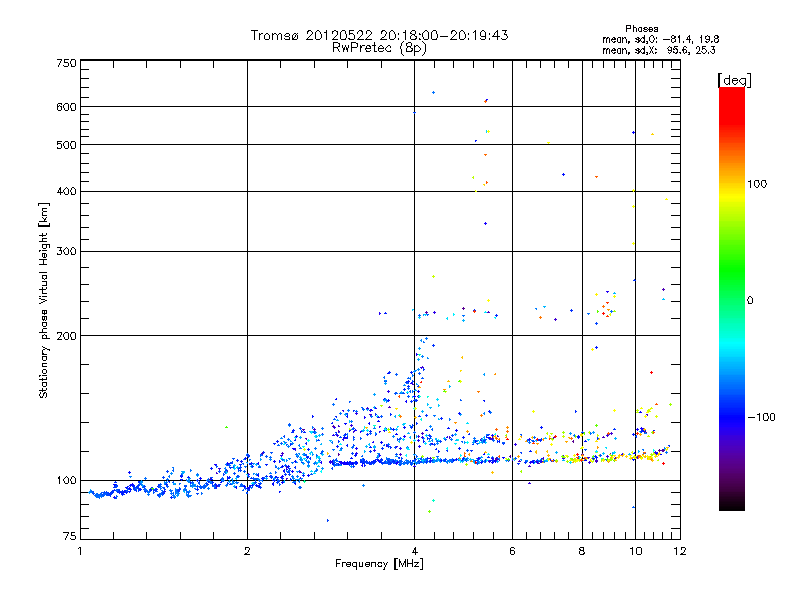Click the 'mean, sd,X: 95.6, 25.3' line
Image resolution: width=800 pixels, height=600 pixels.
[659, 50]
